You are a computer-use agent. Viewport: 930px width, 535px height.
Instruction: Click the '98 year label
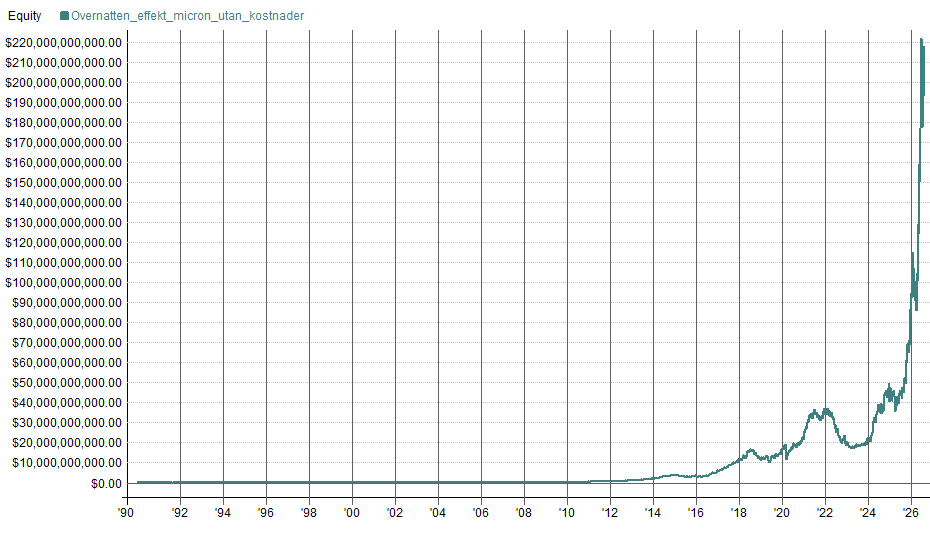(309, 512)
